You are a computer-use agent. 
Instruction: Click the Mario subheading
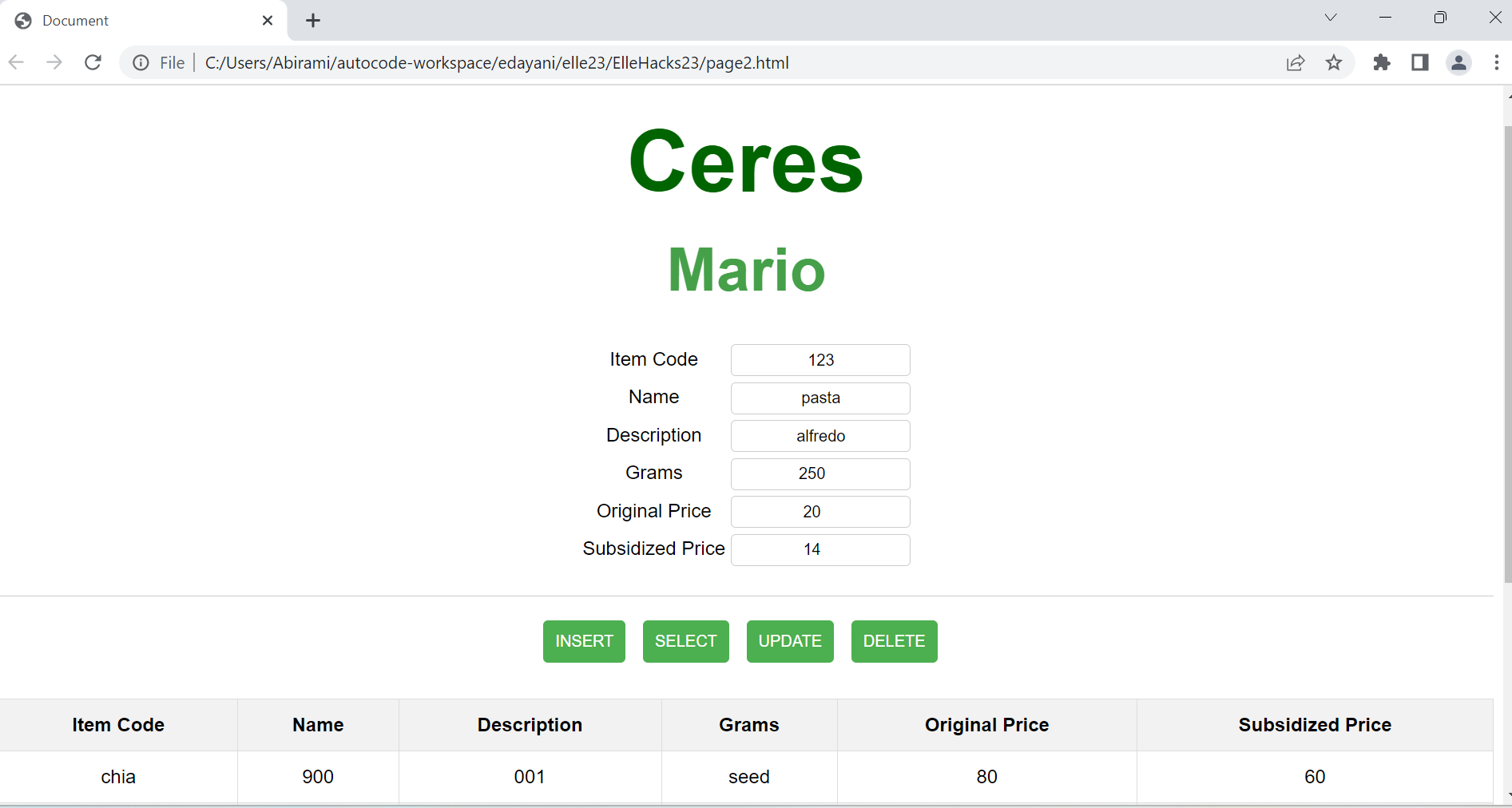[x=747, y=270]
